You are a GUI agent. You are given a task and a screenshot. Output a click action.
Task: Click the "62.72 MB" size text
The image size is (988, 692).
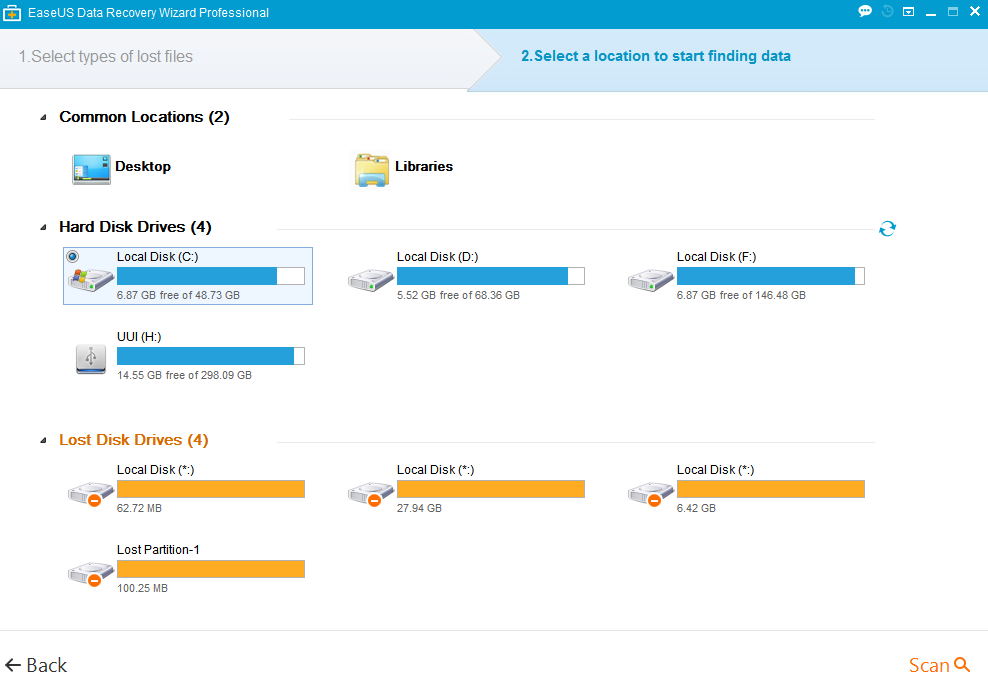pos(139,508)
